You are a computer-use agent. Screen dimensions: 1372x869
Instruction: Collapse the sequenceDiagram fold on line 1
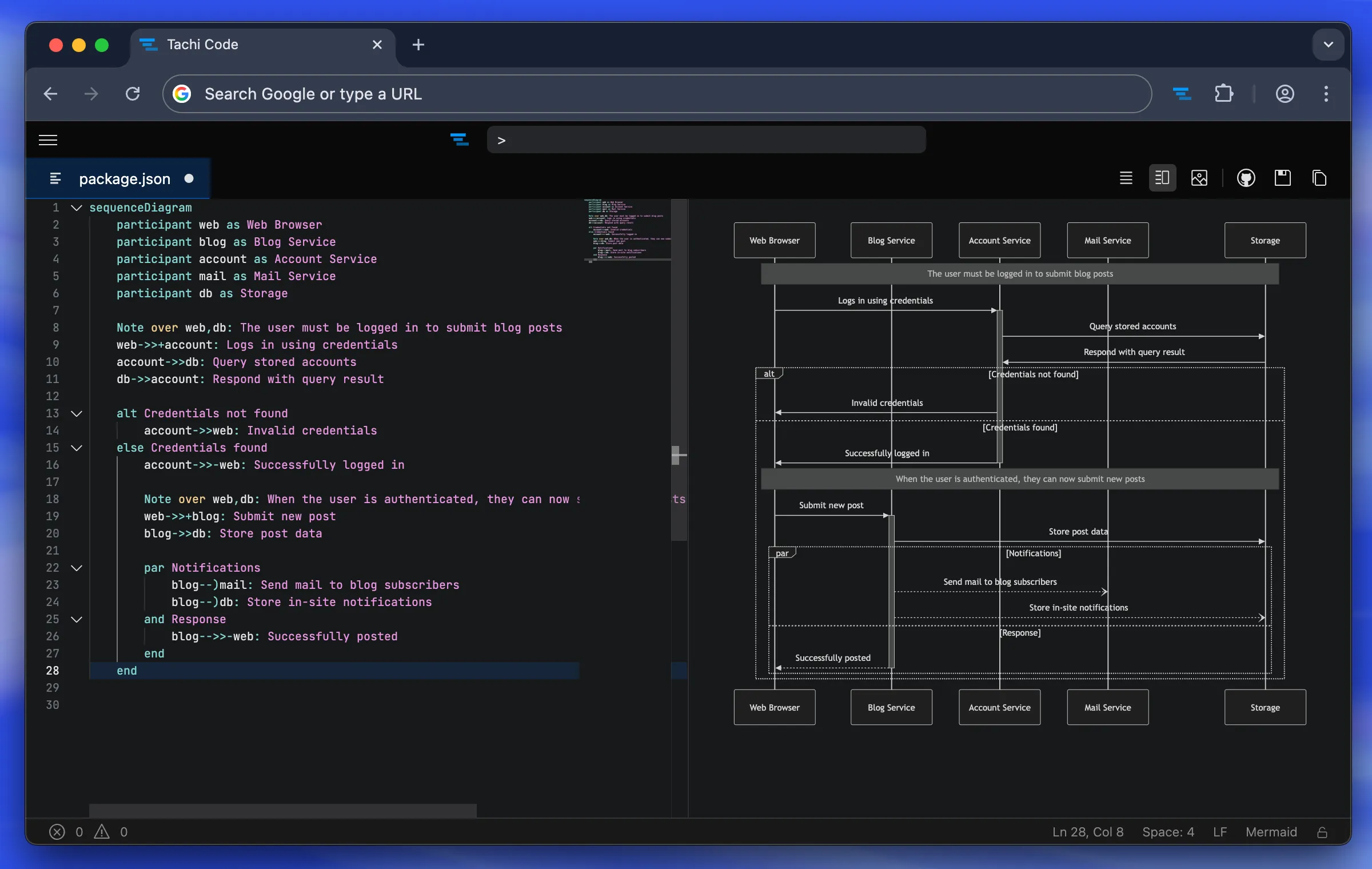tap(77, 208)
